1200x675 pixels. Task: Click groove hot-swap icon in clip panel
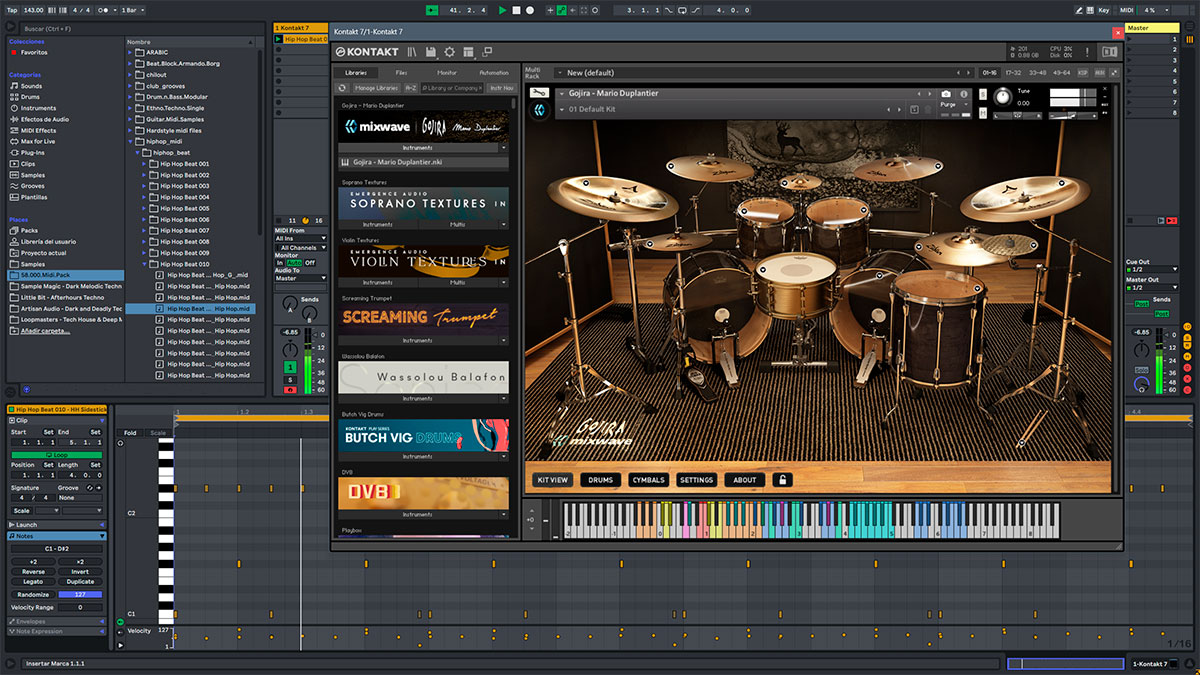click(88, 487)
